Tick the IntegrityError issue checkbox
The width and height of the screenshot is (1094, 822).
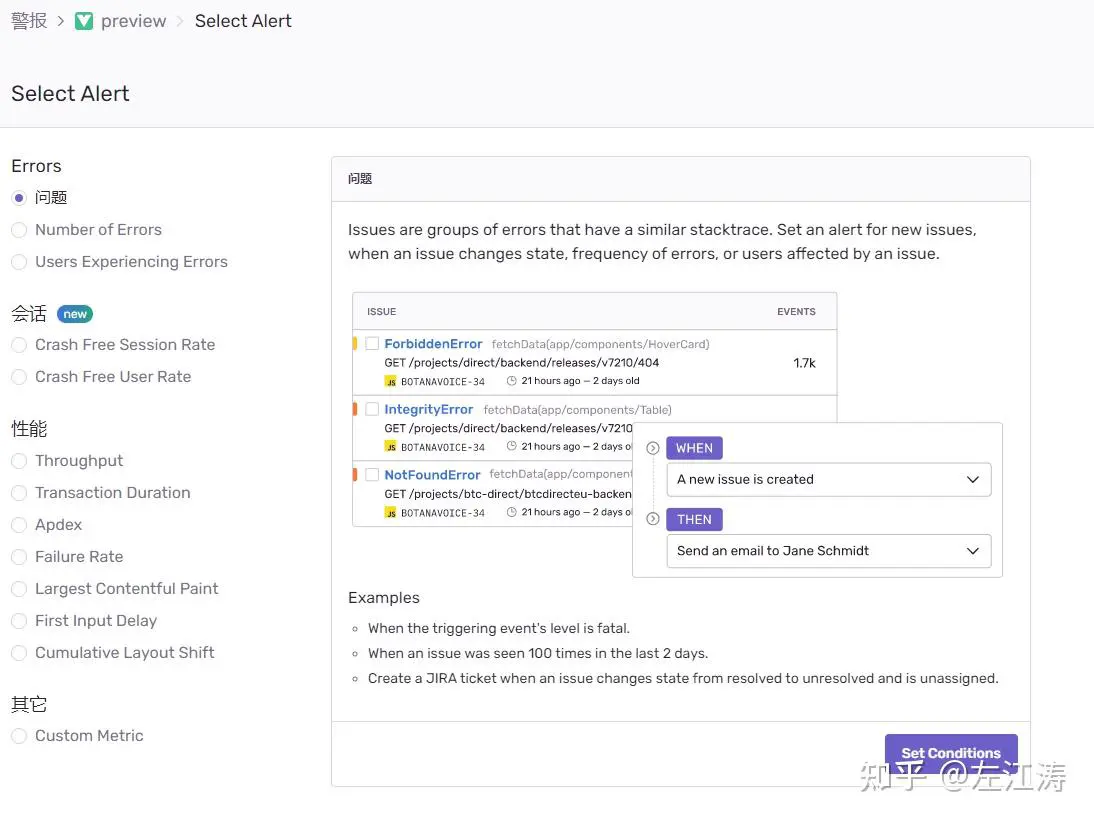click(372, 409)
